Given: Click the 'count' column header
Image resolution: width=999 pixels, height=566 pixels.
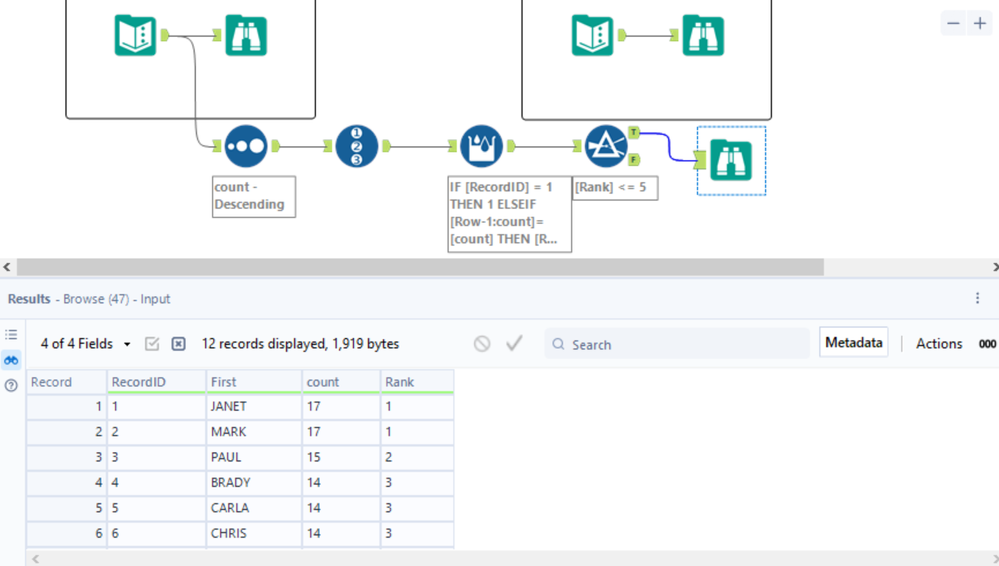Looking at the screenshot, I should point(323,382).
